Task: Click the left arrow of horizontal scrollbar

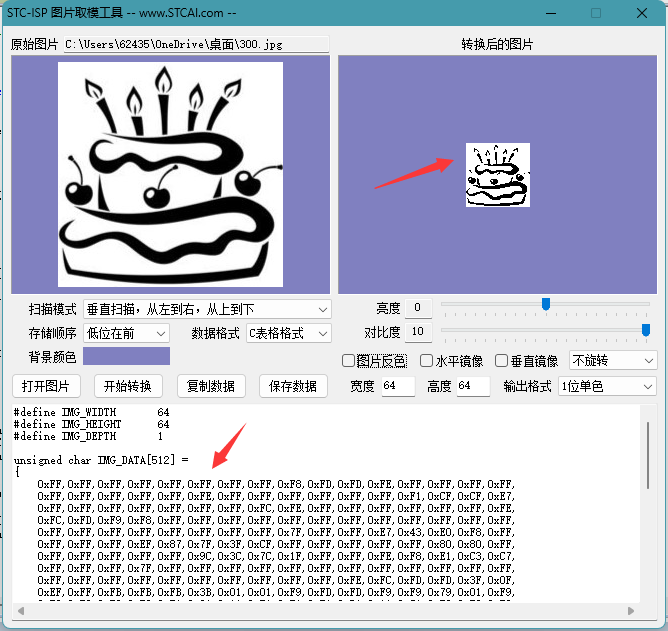Action: pyautogui.click(x=20, y=611)
